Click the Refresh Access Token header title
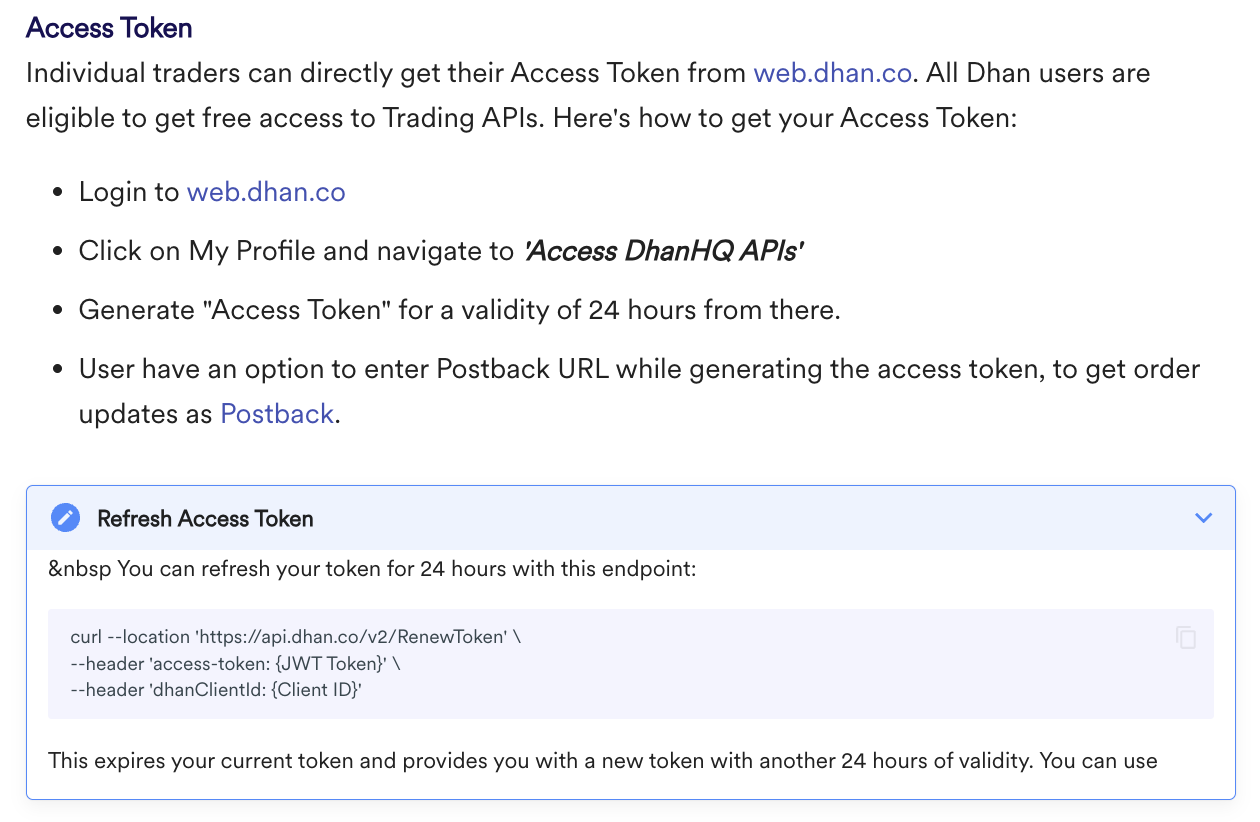 tap(205, 518)
